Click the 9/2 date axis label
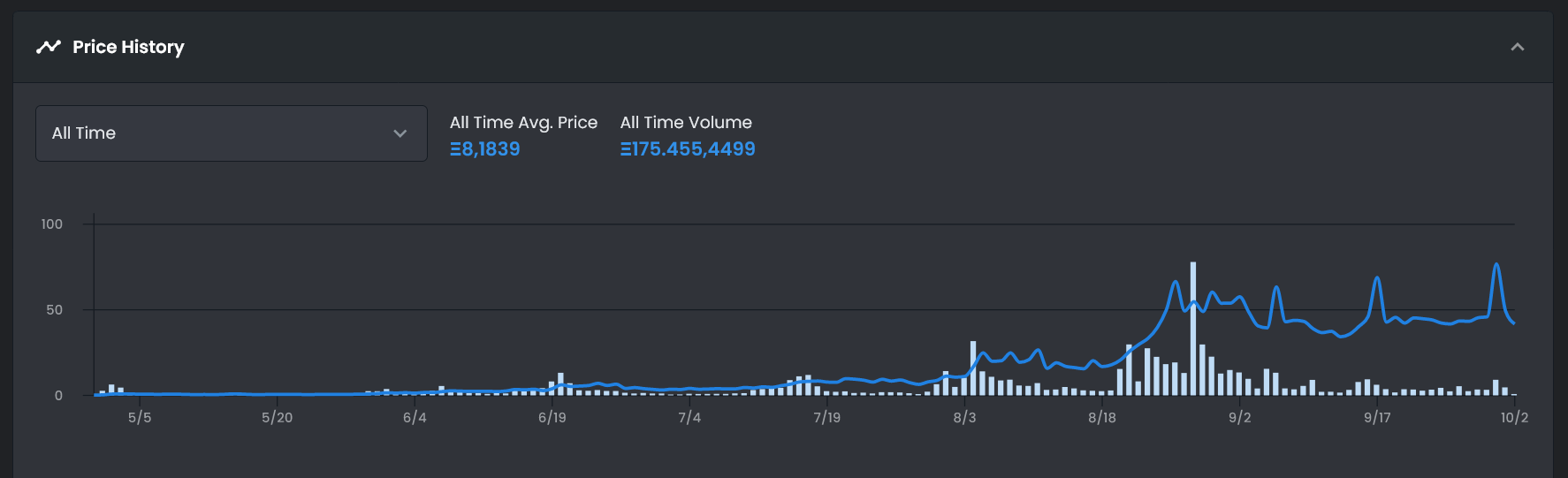The width and height of the screenshot is (1568, 478). click(1240, 417)
